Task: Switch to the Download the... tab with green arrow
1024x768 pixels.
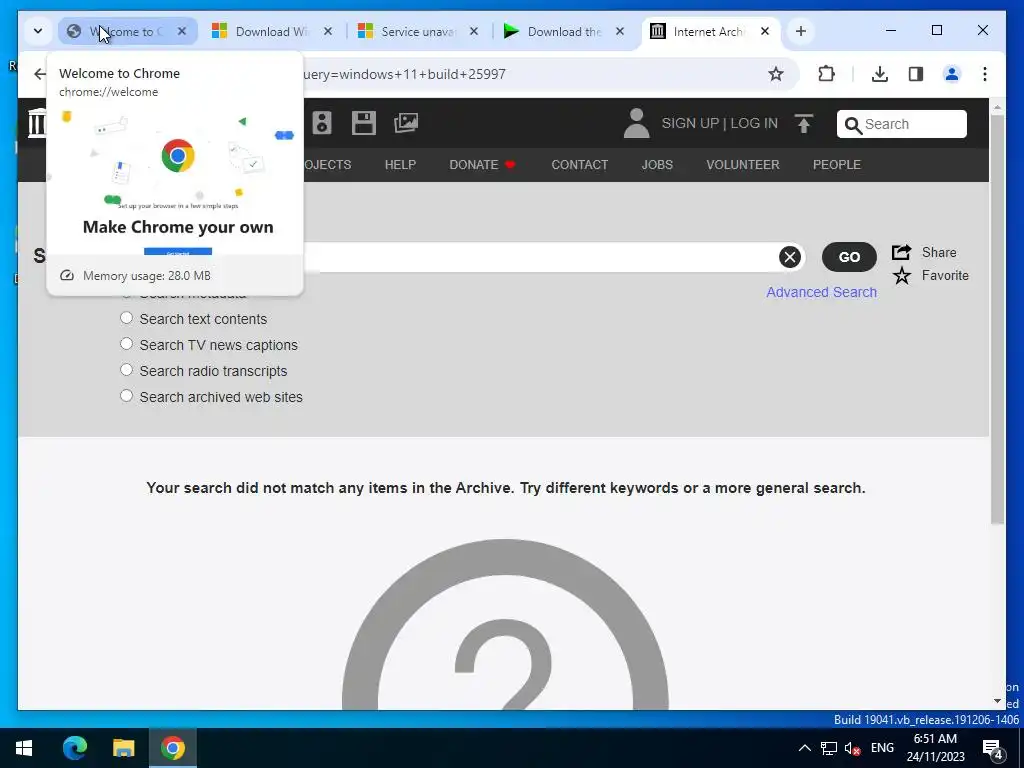Action: [x=564, y=31]
